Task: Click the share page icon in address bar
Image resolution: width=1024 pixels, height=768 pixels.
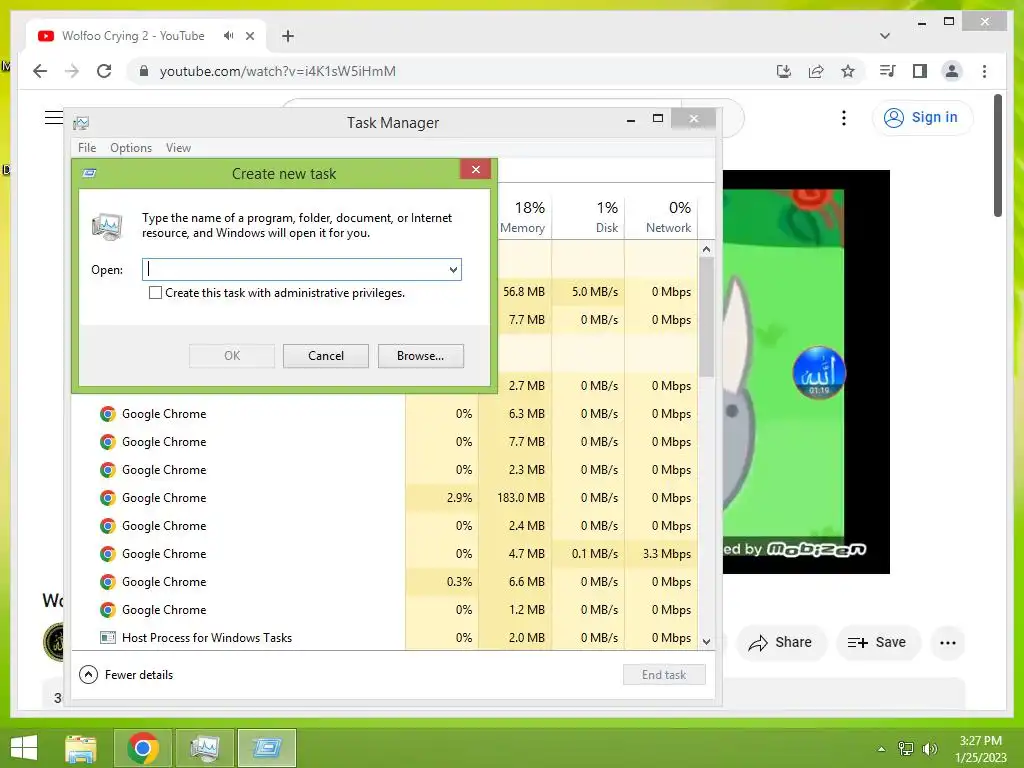Action: click(816, 71)
